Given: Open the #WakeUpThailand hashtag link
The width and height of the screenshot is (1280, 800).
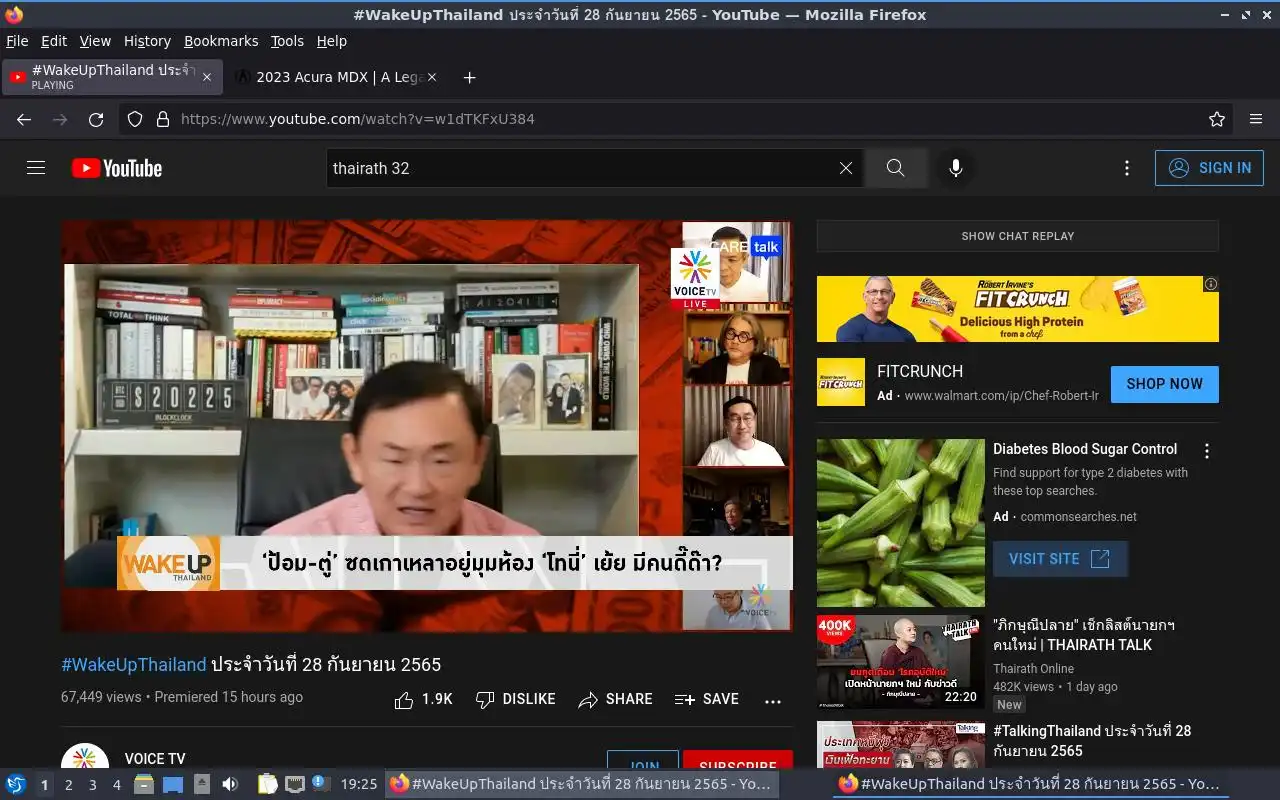Looking at the screenshot, I should [x=134, y=665].
